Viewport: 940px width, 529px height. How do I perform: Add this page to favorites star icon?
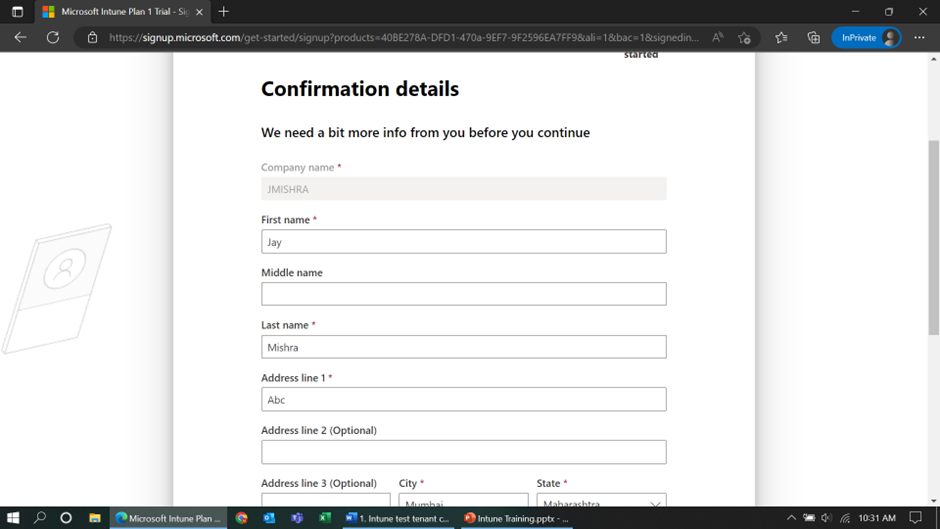click(x=745, y=37)
